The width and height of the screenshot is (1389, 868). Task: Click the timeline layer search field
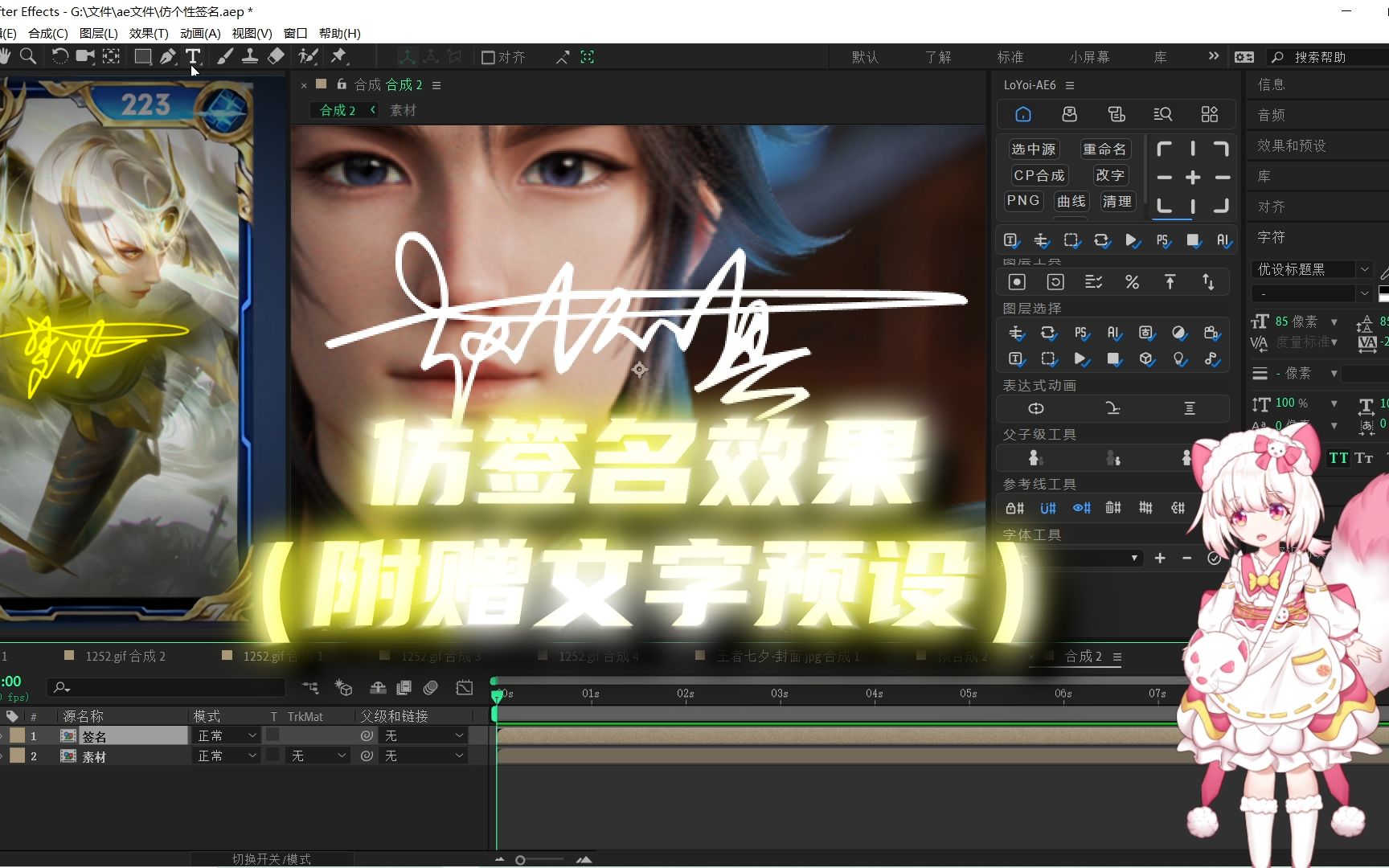click(167, 688)
